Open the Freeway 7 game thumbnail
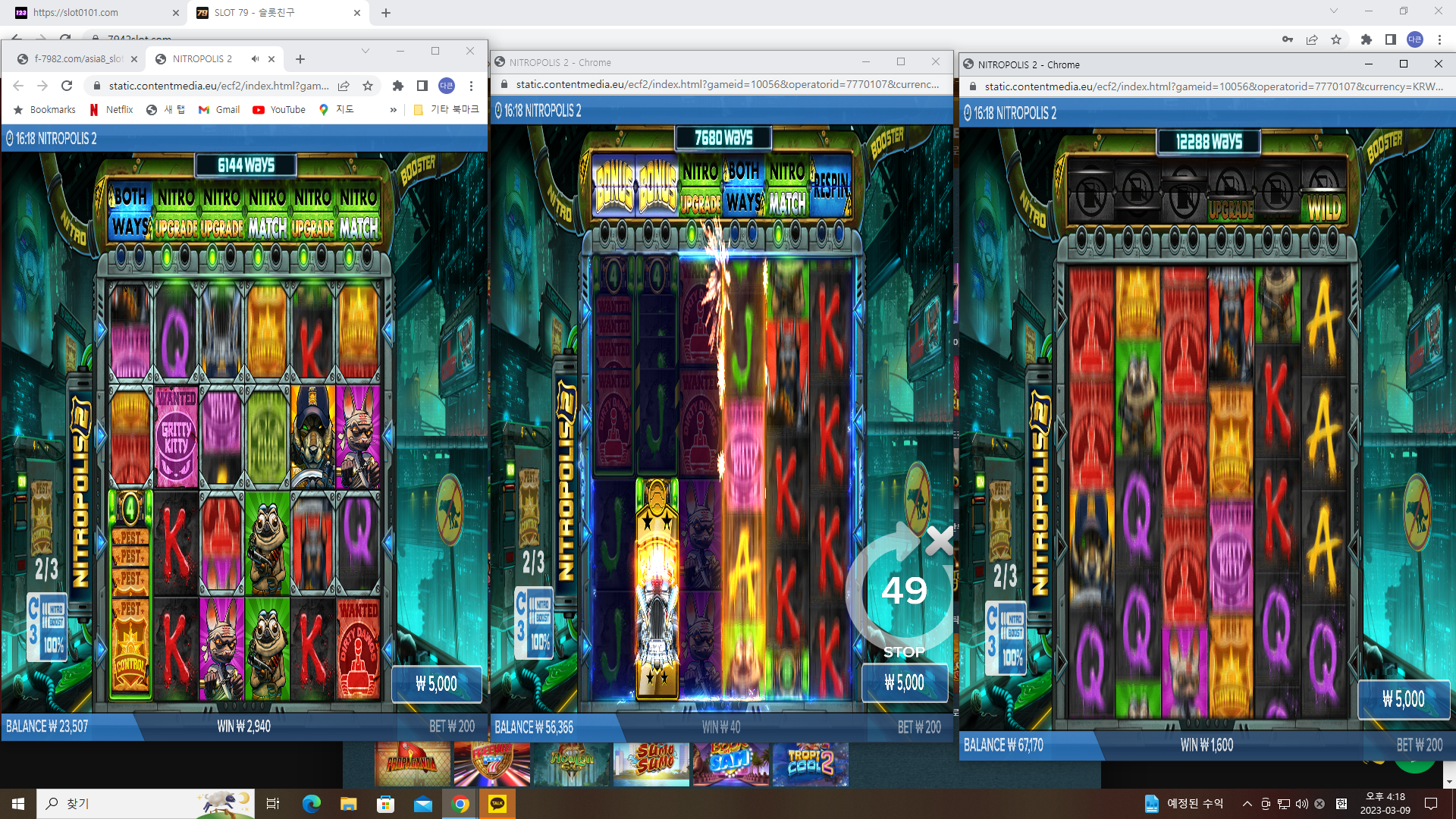Screen dimensions: 1456x819 (491, 764)
